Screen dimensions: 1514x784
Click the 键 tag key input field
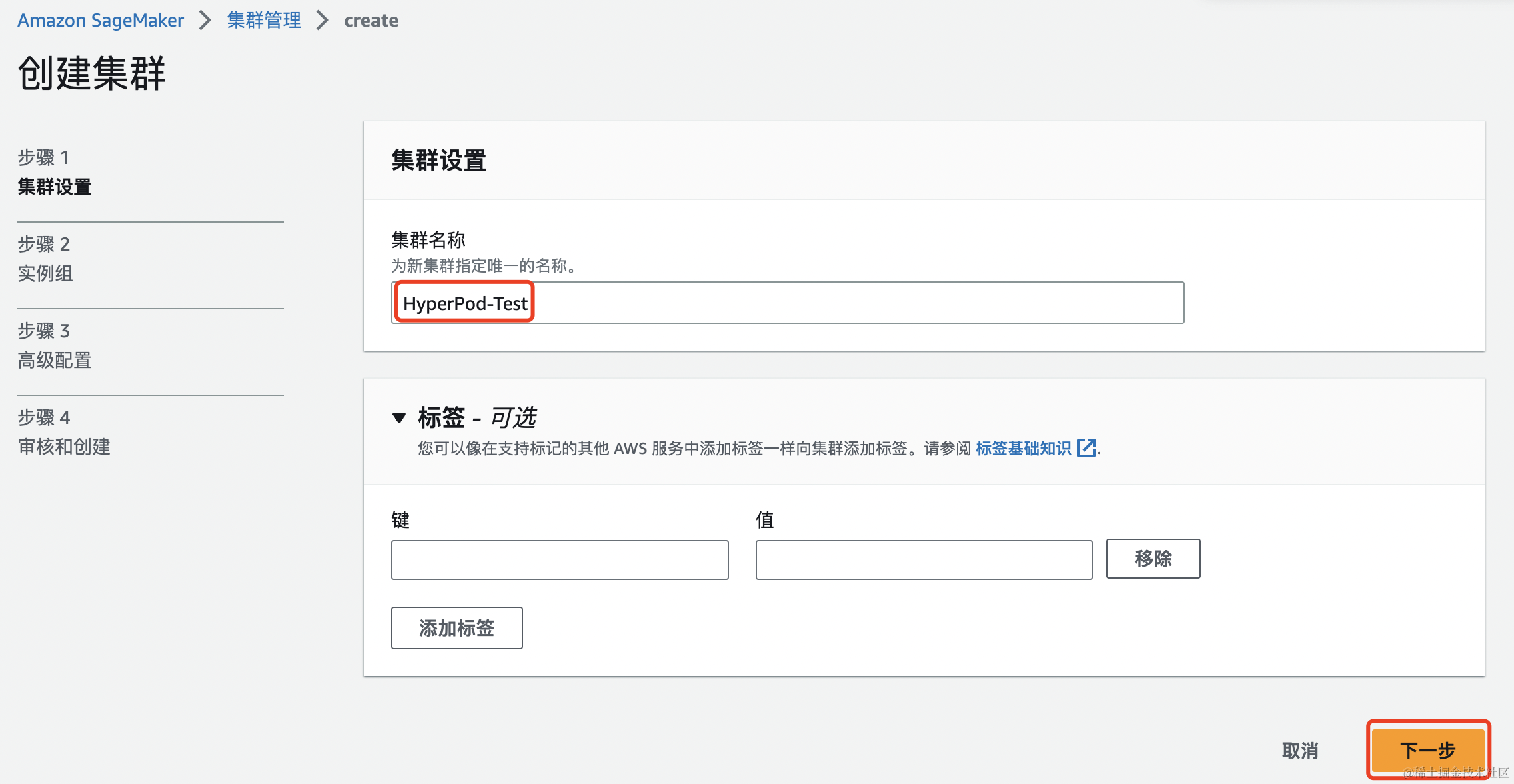tap(560, 559)
